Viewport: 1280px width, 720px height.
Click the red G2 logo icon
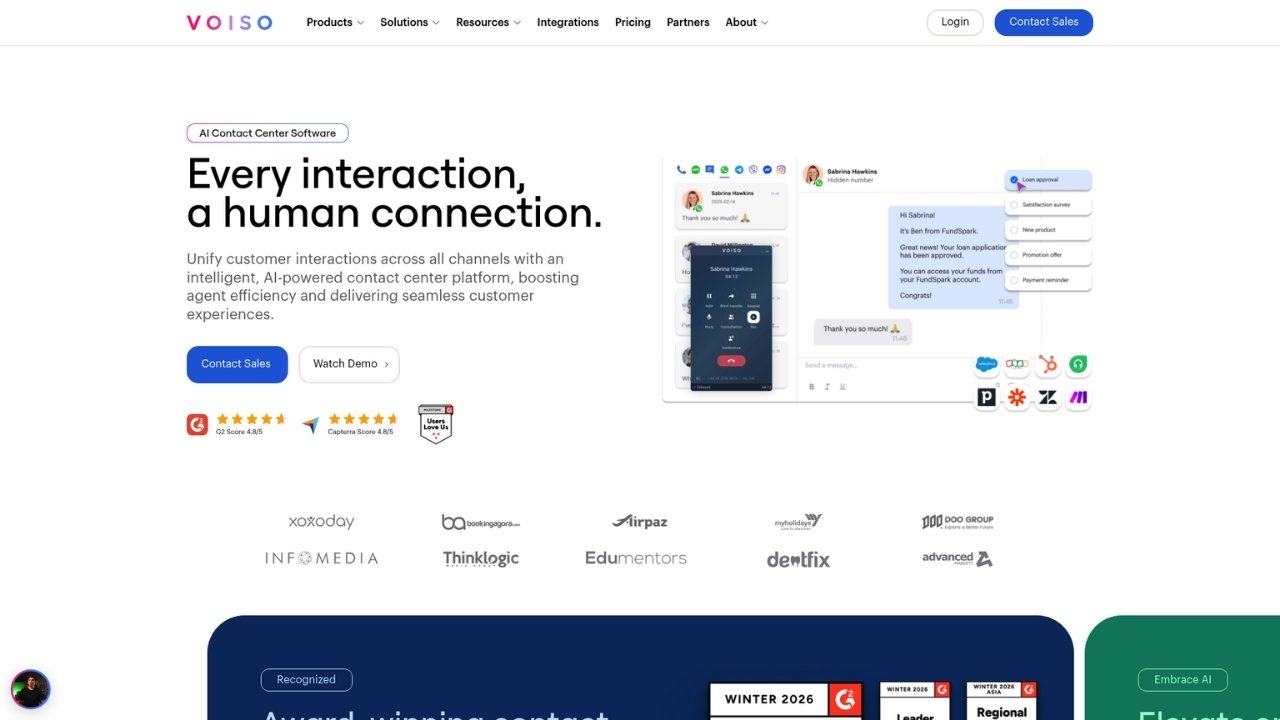click(x=197, y=425)
